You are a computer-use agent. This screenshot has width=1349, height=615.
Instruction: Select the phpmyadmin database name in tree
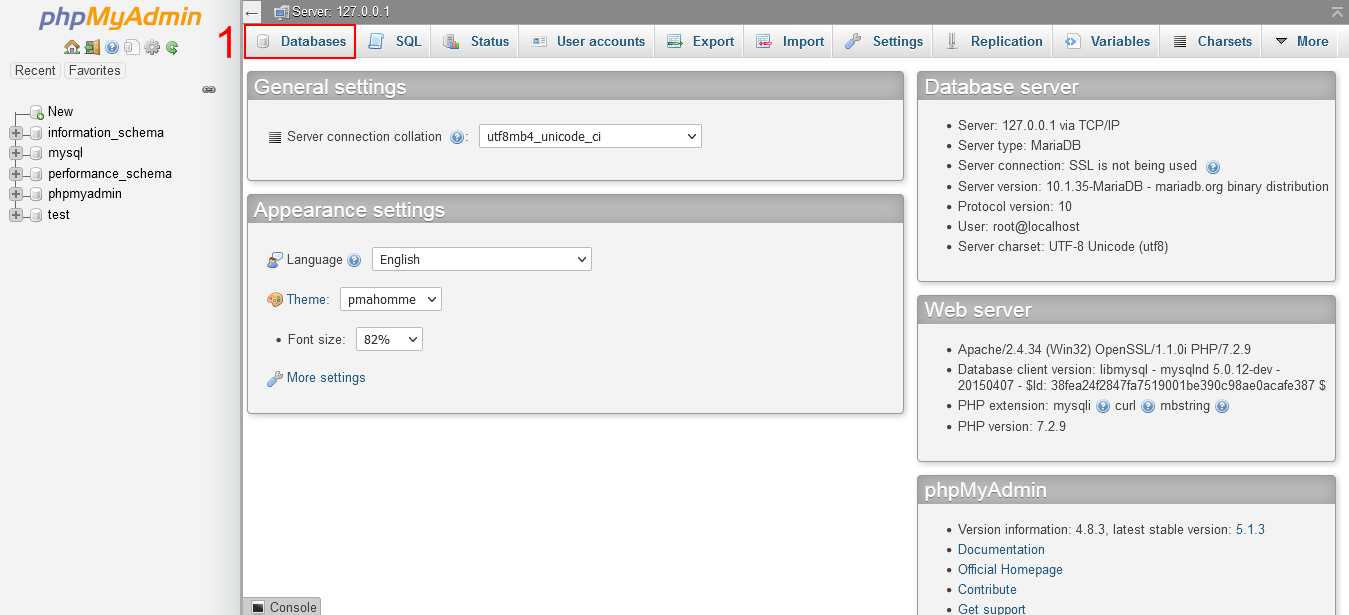[x=85, y=194]
